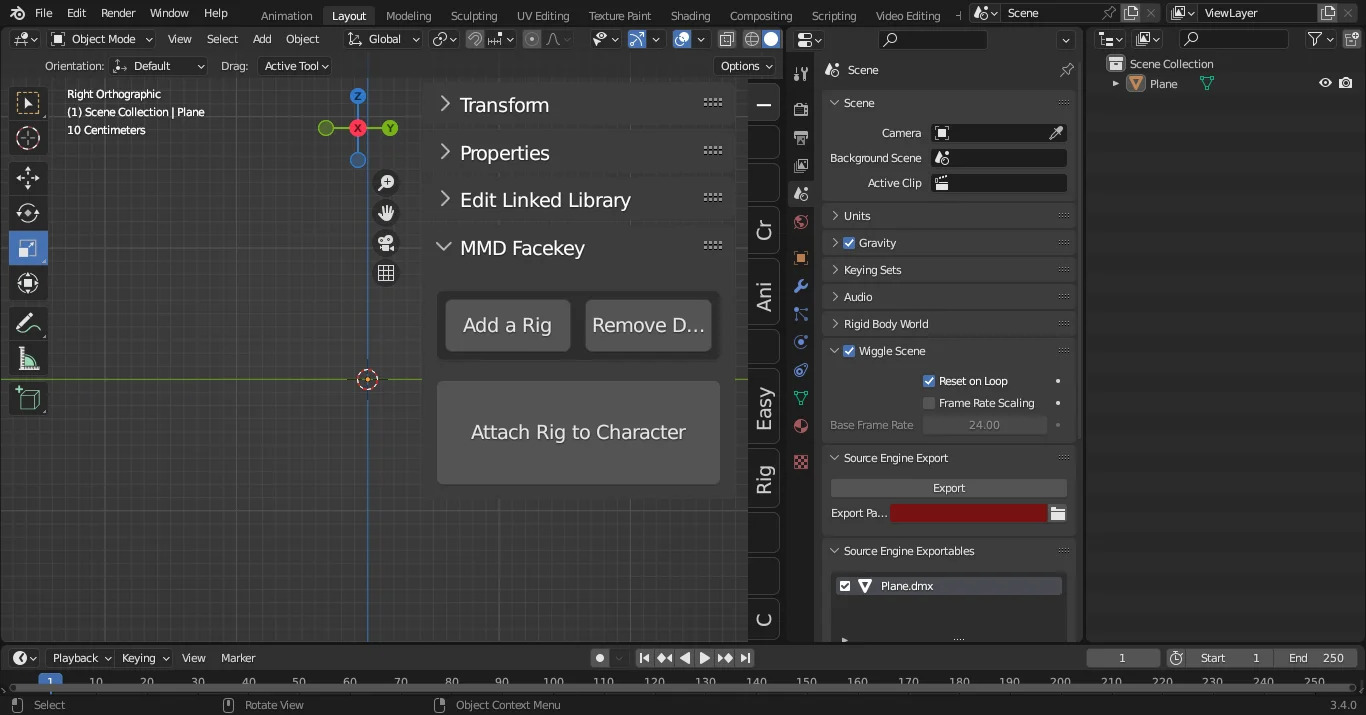Click the Attach Rig to Character button
This screenshot has width=1366, height=715.
click(x=578, y=432)
